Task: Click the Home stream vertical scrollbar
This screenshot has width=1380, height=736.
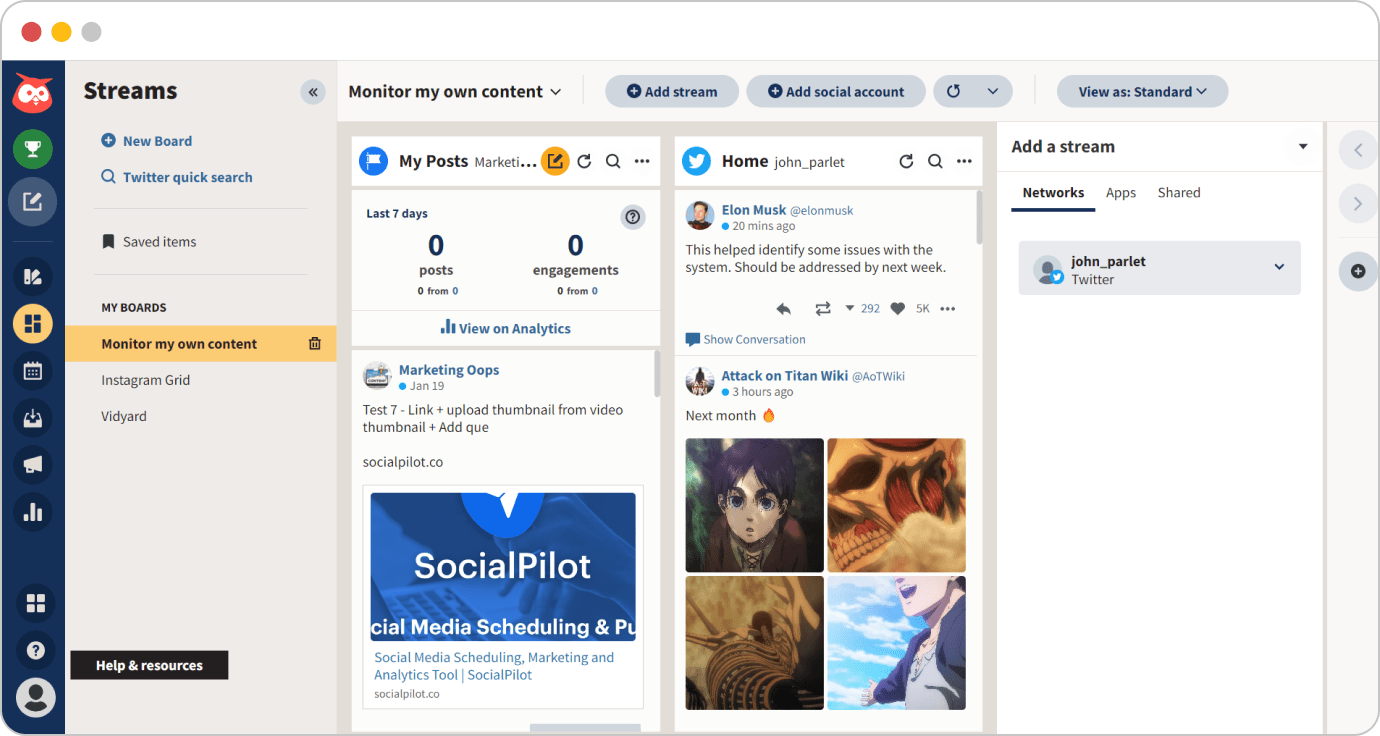Action: point(979,215)
